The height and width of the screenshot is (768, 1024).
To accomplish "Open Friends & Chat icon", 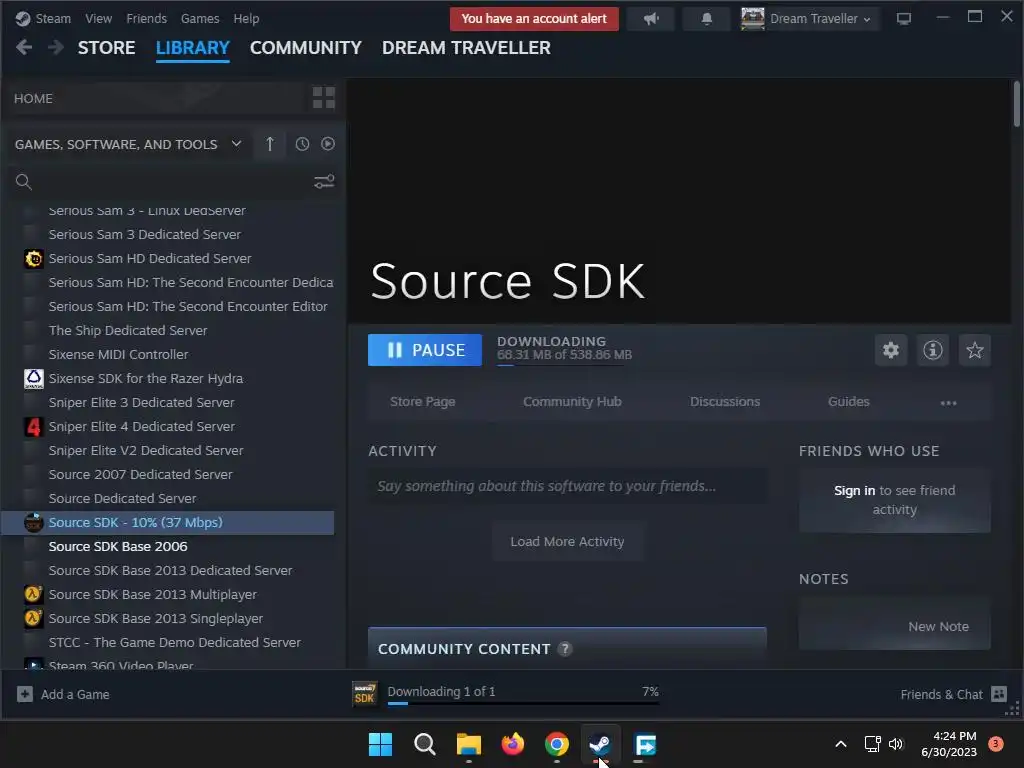I will pos(999,694).
